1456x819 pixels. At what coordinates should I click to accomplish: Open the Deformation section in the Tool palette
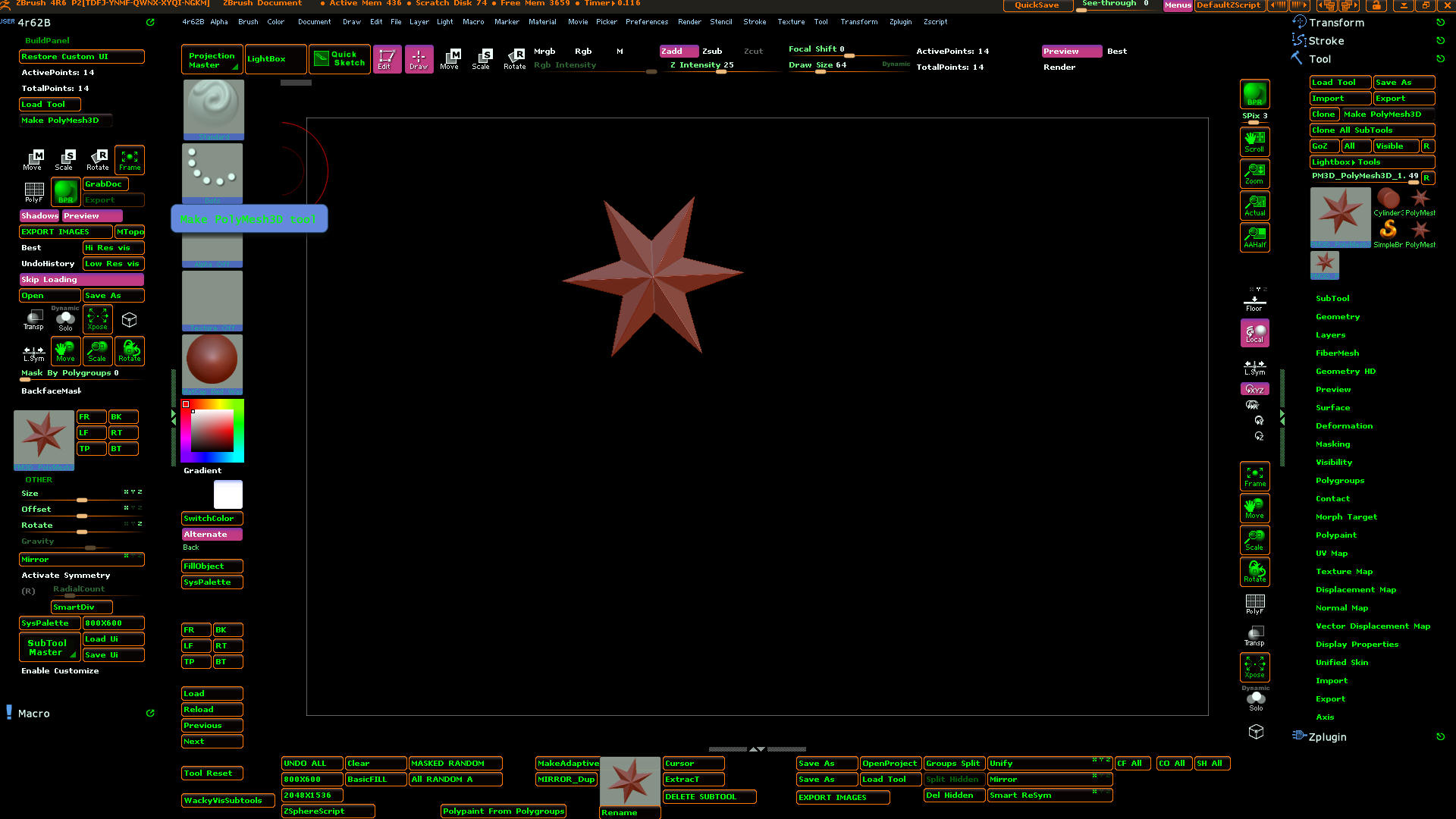[x=1344, y=425]
